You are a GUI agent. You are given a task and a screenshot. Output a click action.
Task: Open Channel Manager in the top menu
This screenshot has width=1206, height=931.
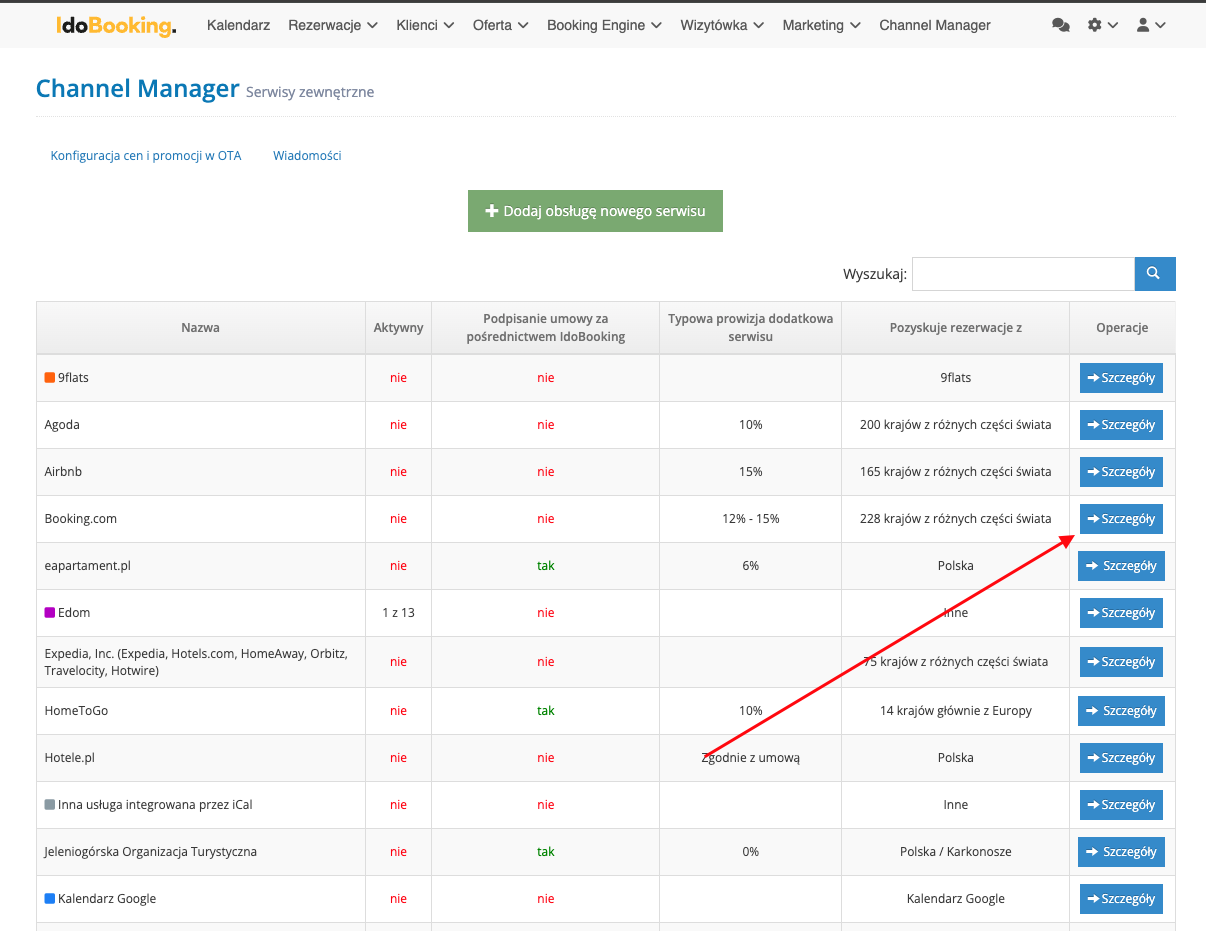935,25
